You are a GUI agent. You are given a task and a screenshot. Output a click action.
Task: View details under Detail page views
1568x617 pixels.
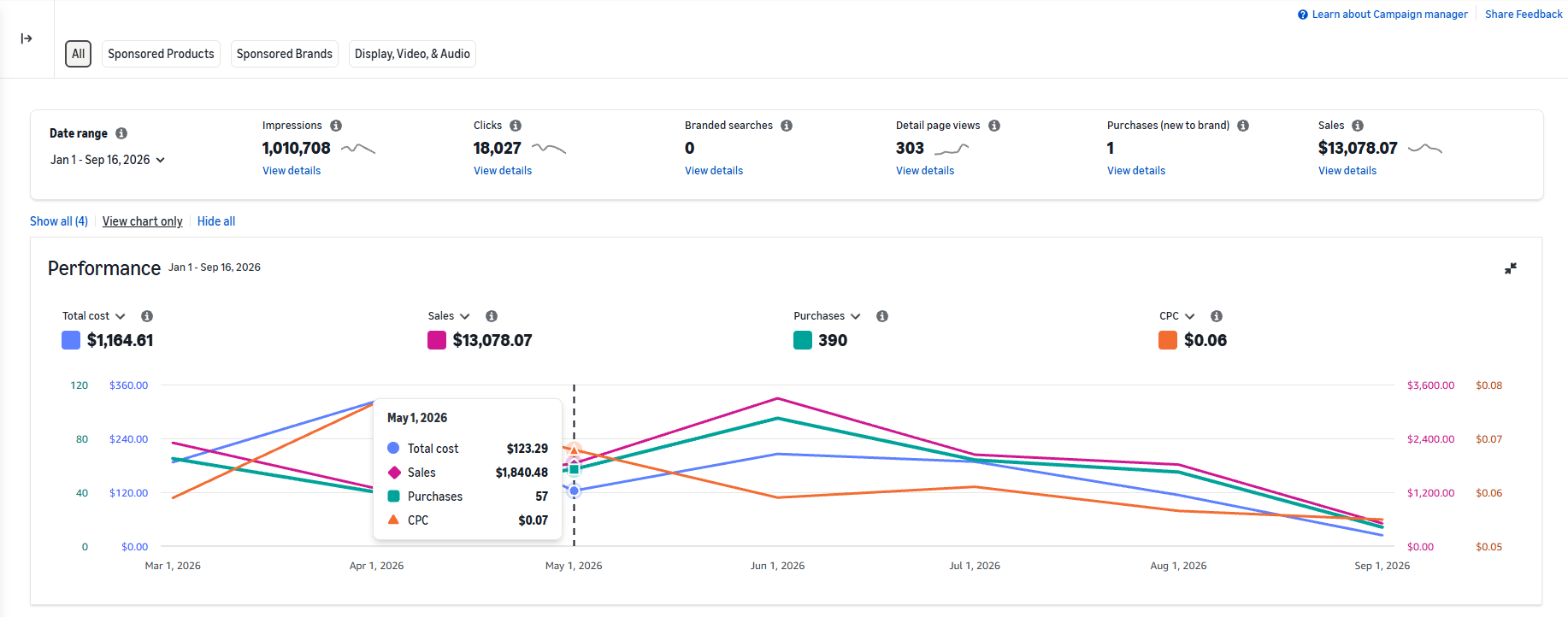(925, 171)
